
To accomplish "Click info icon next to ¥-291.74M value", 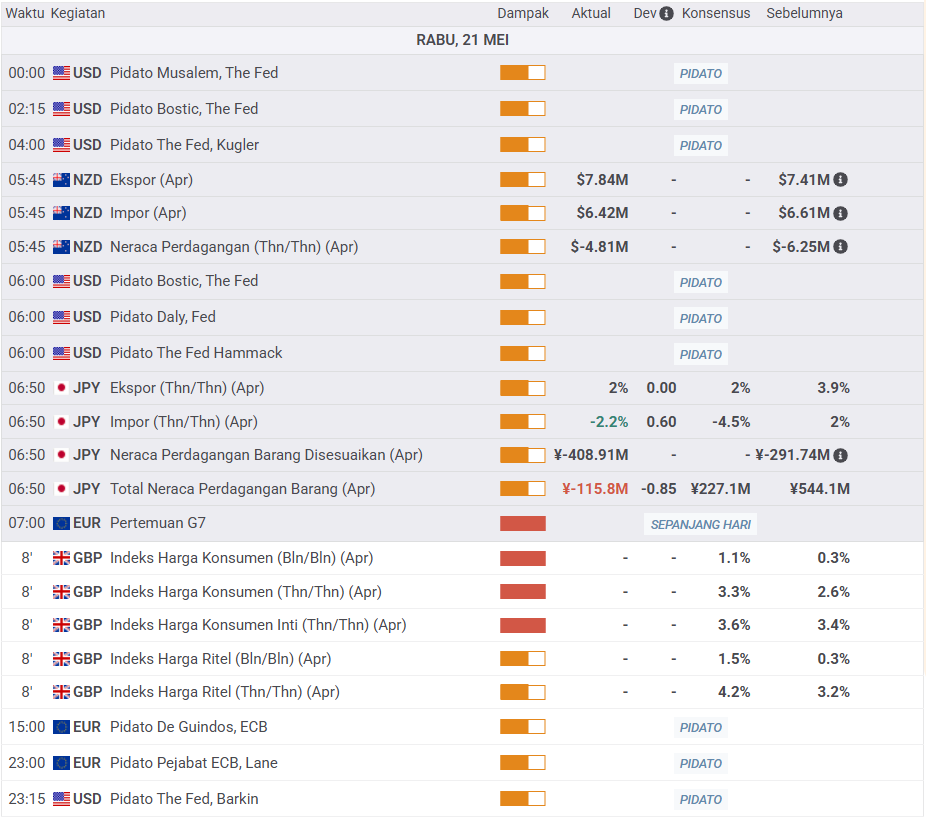I will click(841, 455).
